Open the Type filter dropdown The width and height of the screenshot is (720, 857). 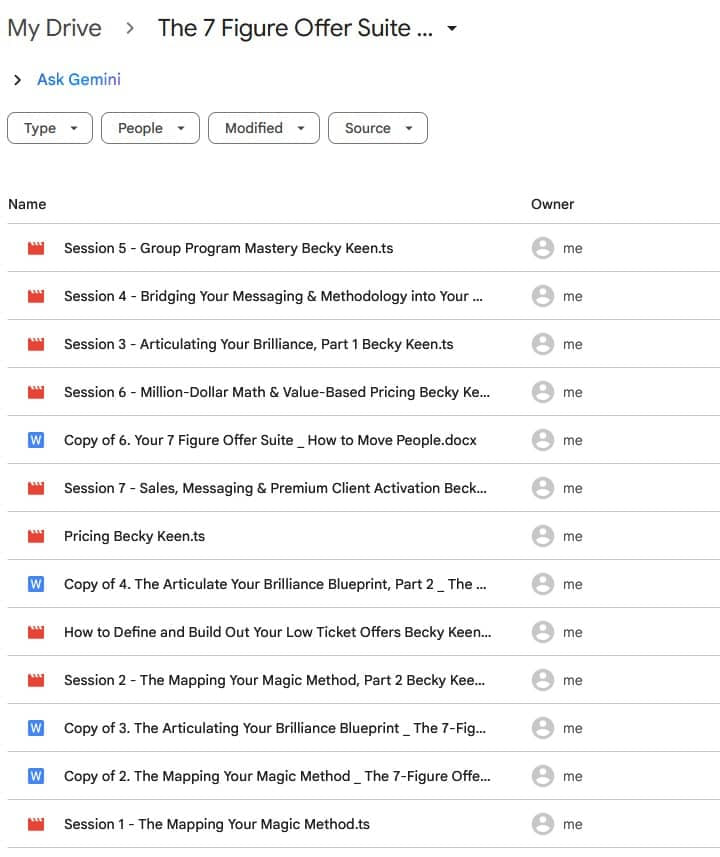click(50, 128)
